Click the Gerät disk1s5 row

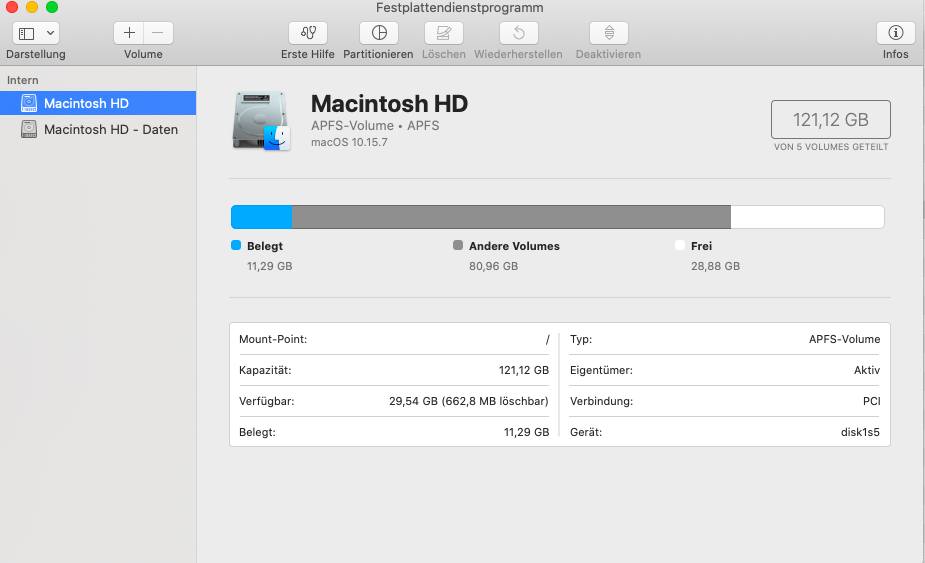point(724,432)
